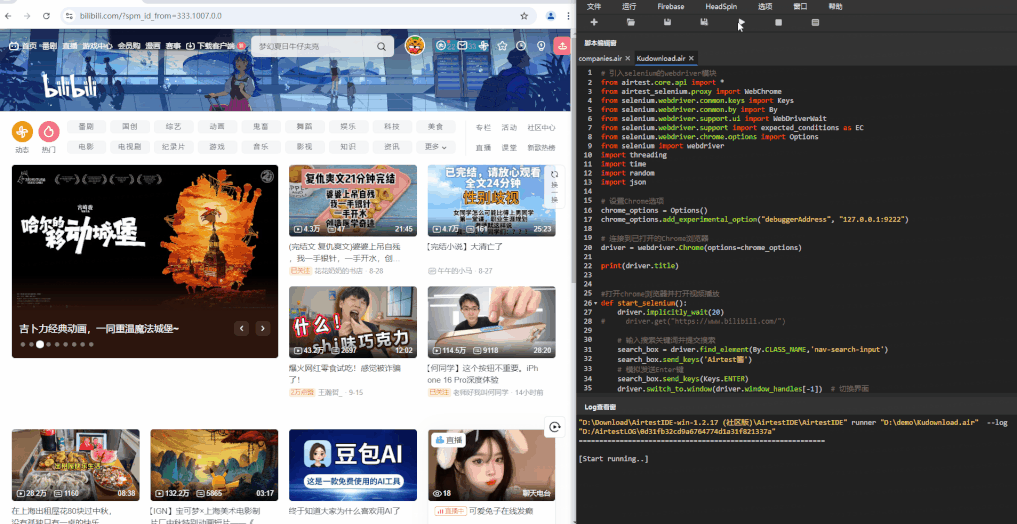Screen dimensions: 1017x524
Task: Show the next carousel slide
Action: (263, 328)
